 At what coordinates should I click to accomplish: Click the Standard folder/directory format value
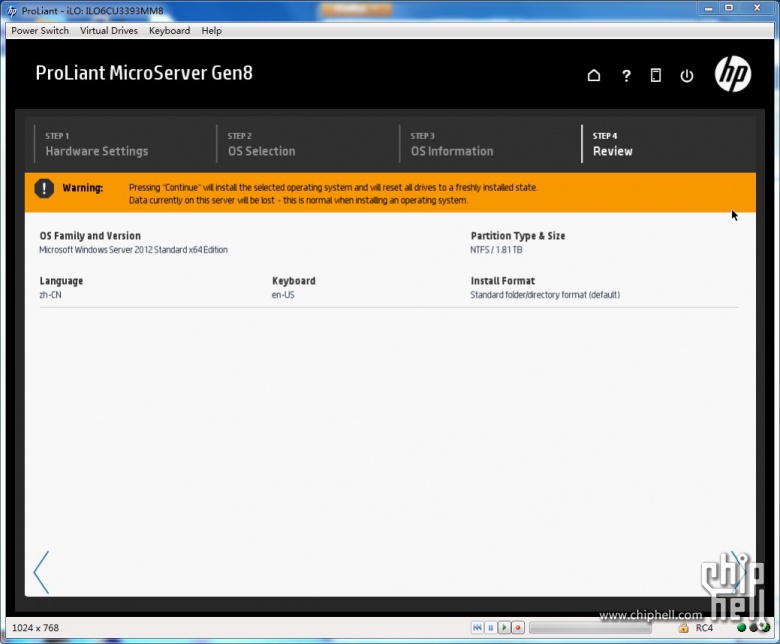(545, 294)
